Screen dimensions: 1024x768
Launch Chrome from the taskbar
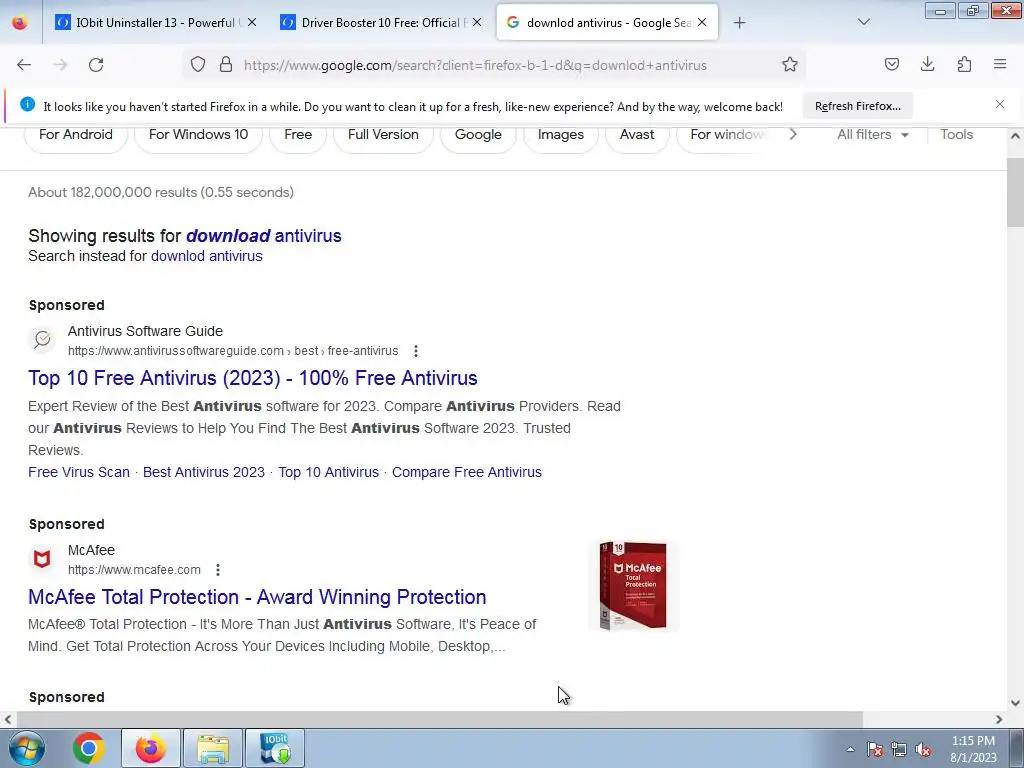click(89, 748)
